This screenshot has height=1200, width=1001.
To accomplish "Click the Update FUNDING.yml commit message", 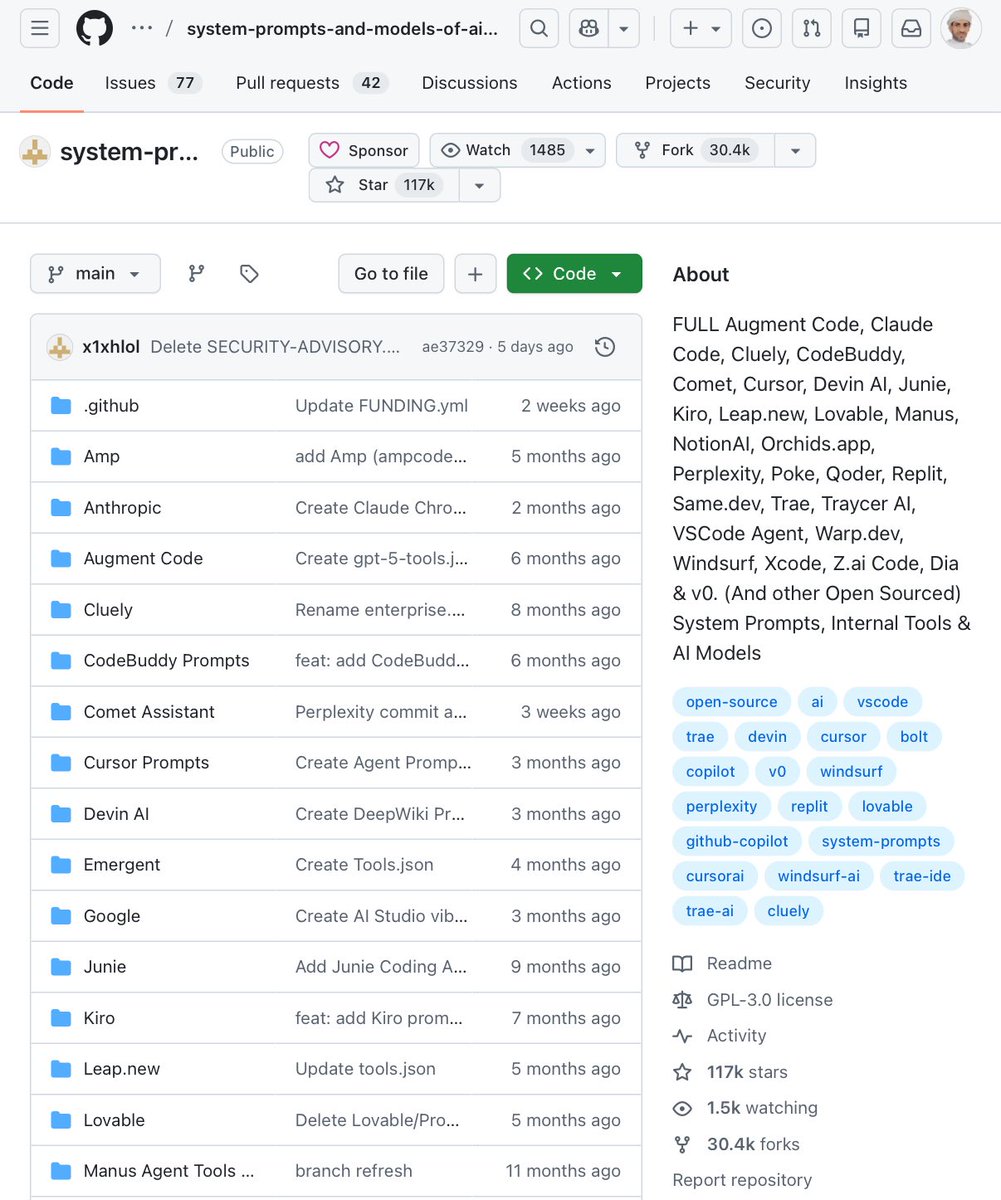I will [381, 405].
